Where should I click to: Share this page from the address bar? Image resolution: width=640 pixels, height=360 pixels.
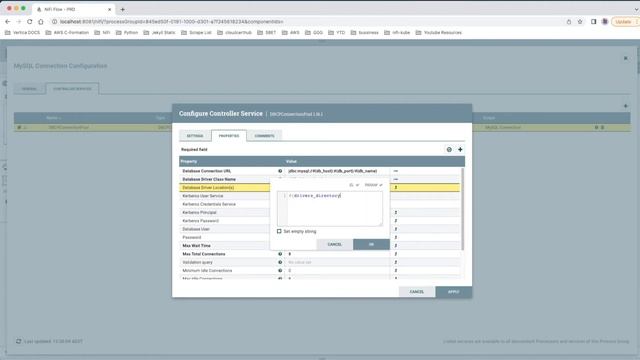coord(569,22)
